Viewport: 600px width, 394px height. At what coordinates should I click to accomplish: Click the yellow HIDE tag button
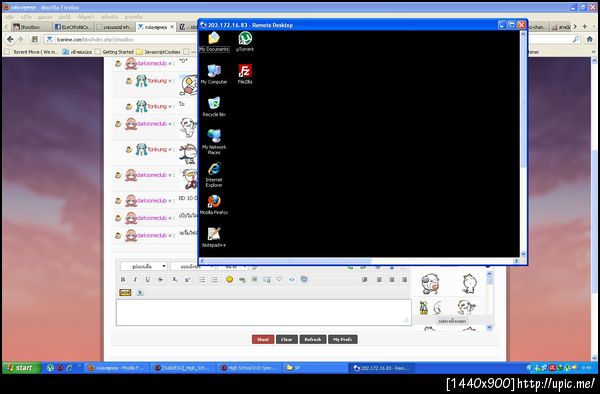[x=125, y=293]
